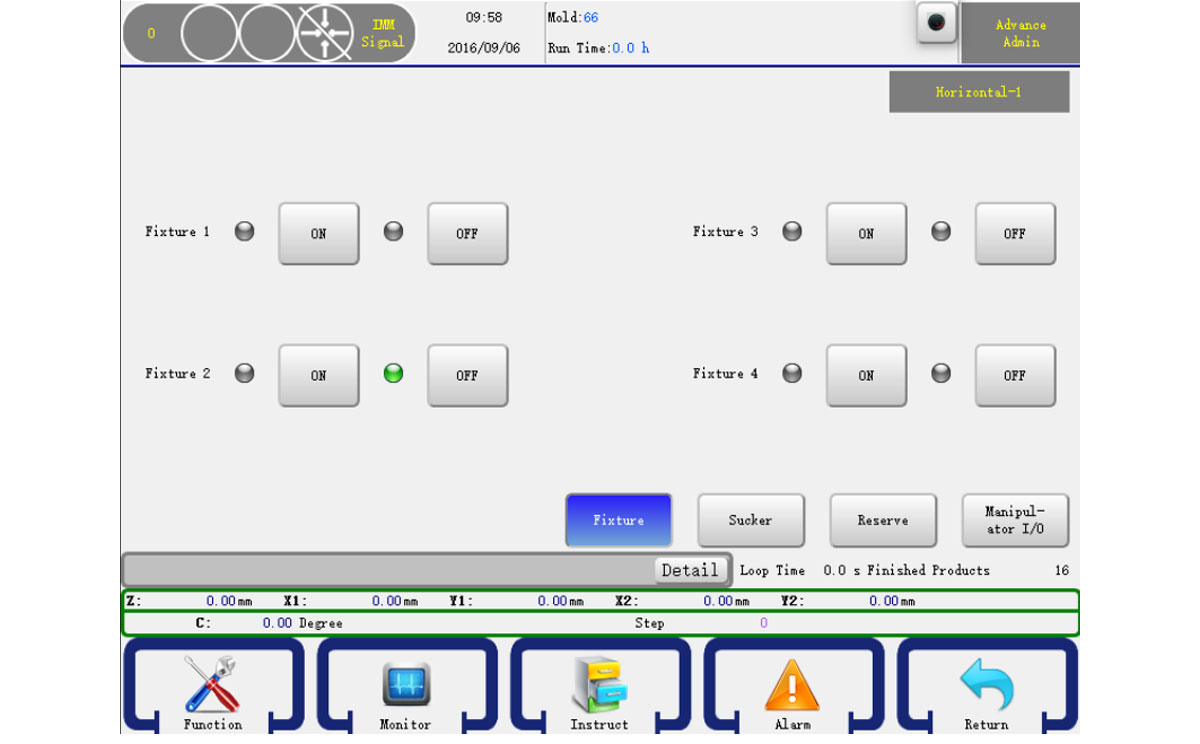
Task: Click the green Fixture 2 OFF indicator light
Action: coord(394,374)
